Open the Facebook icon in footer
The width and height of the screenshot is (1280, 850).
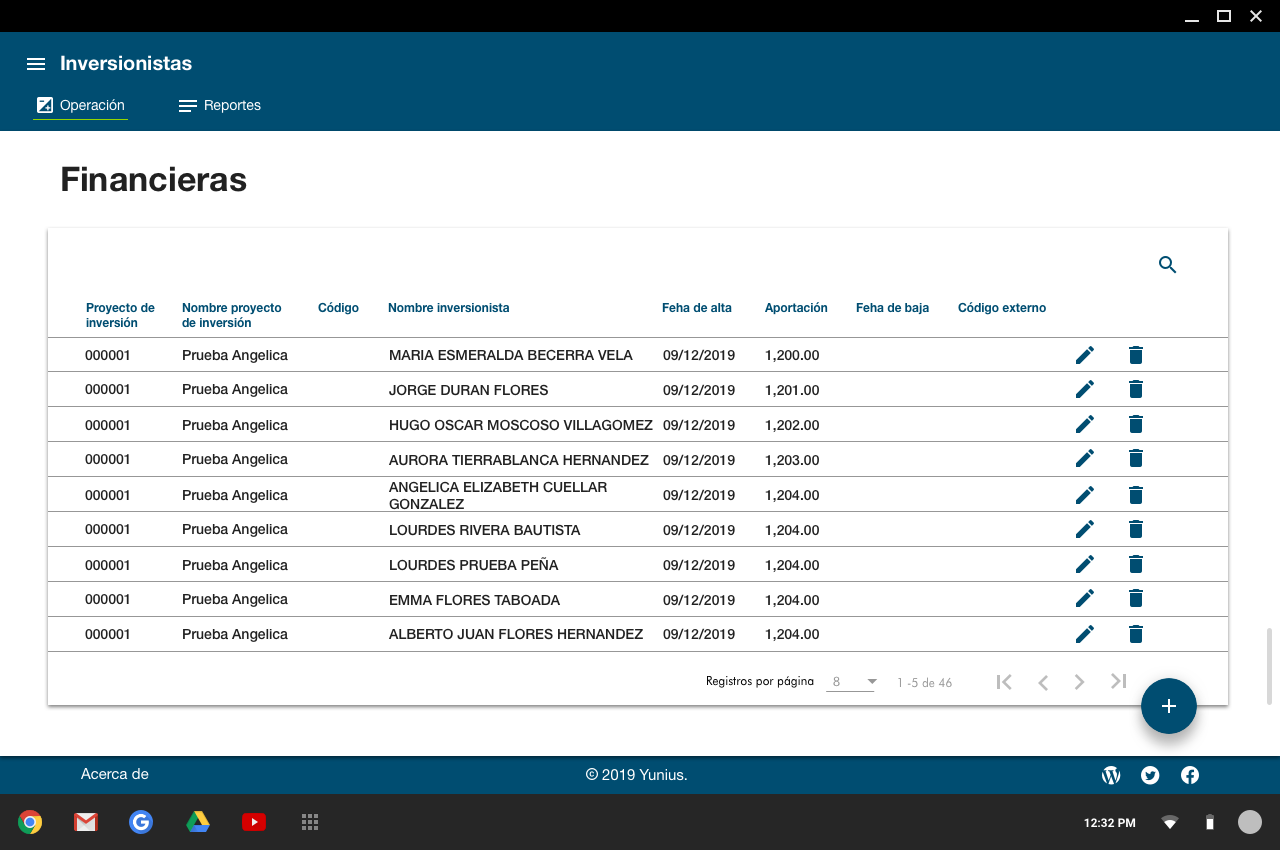(x=1190, y=775)
